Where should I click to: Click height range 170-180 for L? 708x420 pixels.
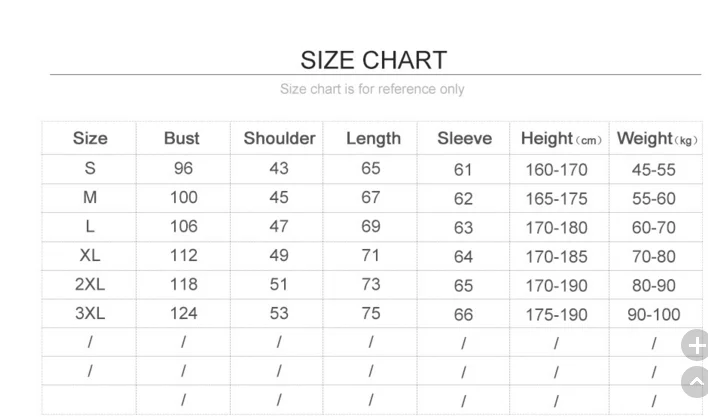[556, 228]
